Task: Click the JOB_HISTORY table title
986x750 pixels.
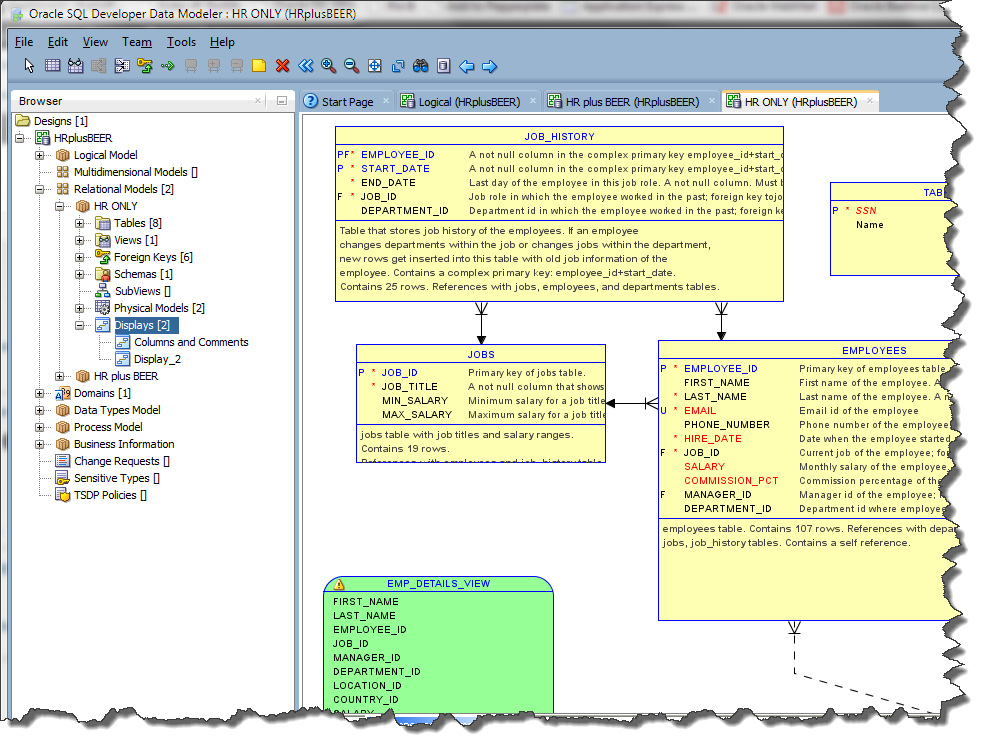Action: tap(559, 136)
